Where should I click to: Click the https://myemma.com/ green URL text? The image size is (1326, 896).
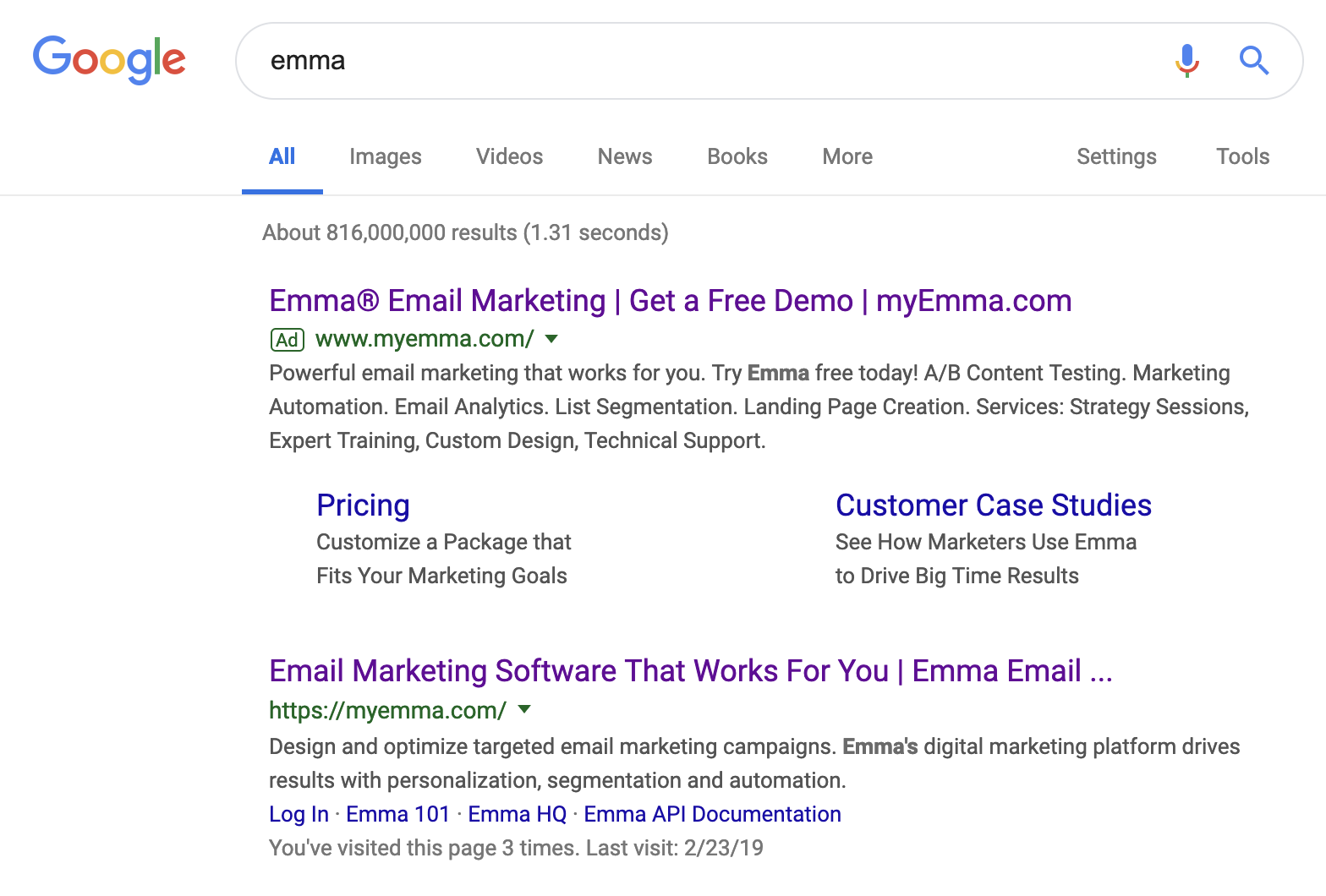tap(387, 710)
